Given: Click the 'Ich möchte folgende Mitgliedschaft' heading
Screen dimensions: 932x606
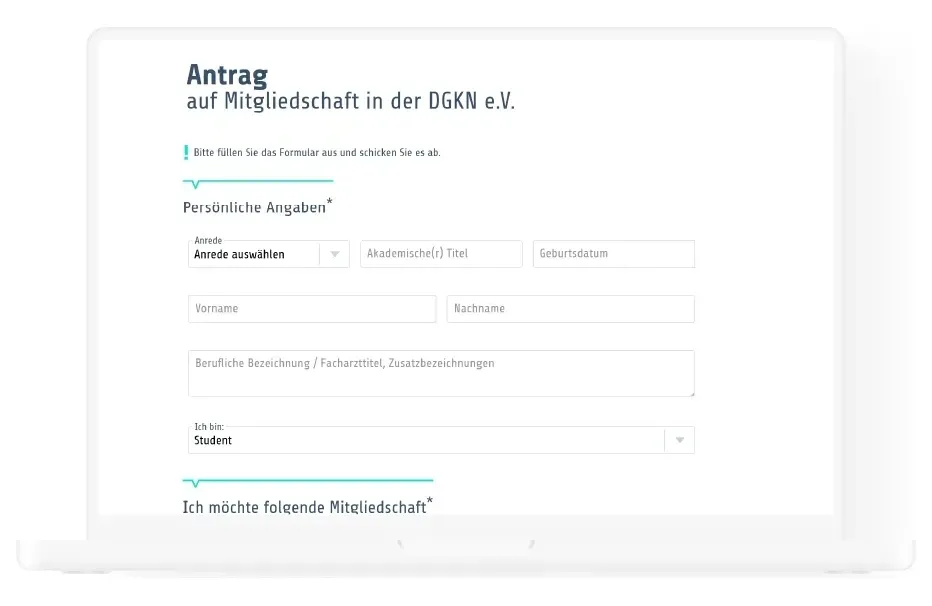Looking at the screenshot, I should [307, 506].
